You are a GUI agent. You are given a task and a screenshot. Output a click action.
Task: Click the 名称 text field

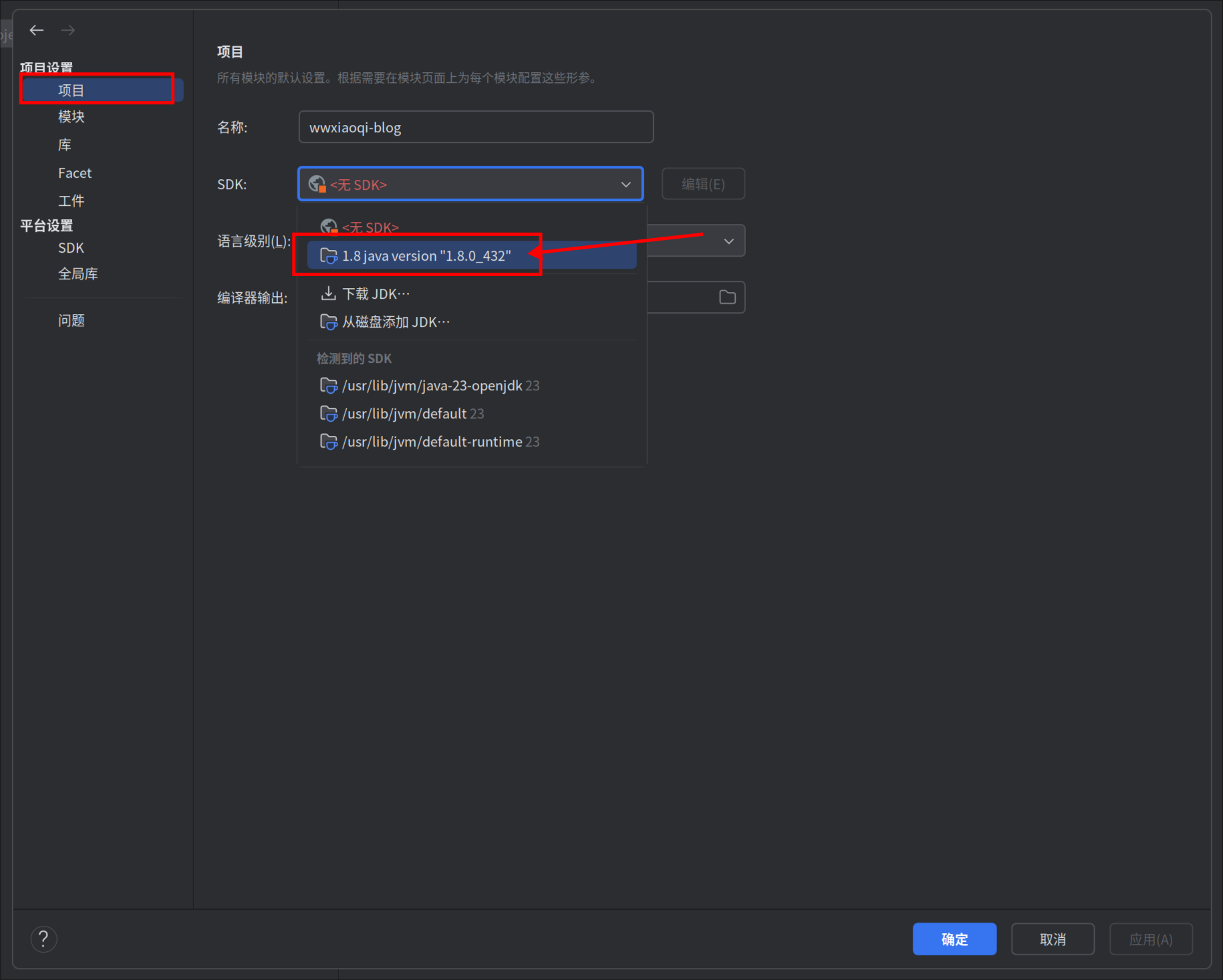click(475, 127)
